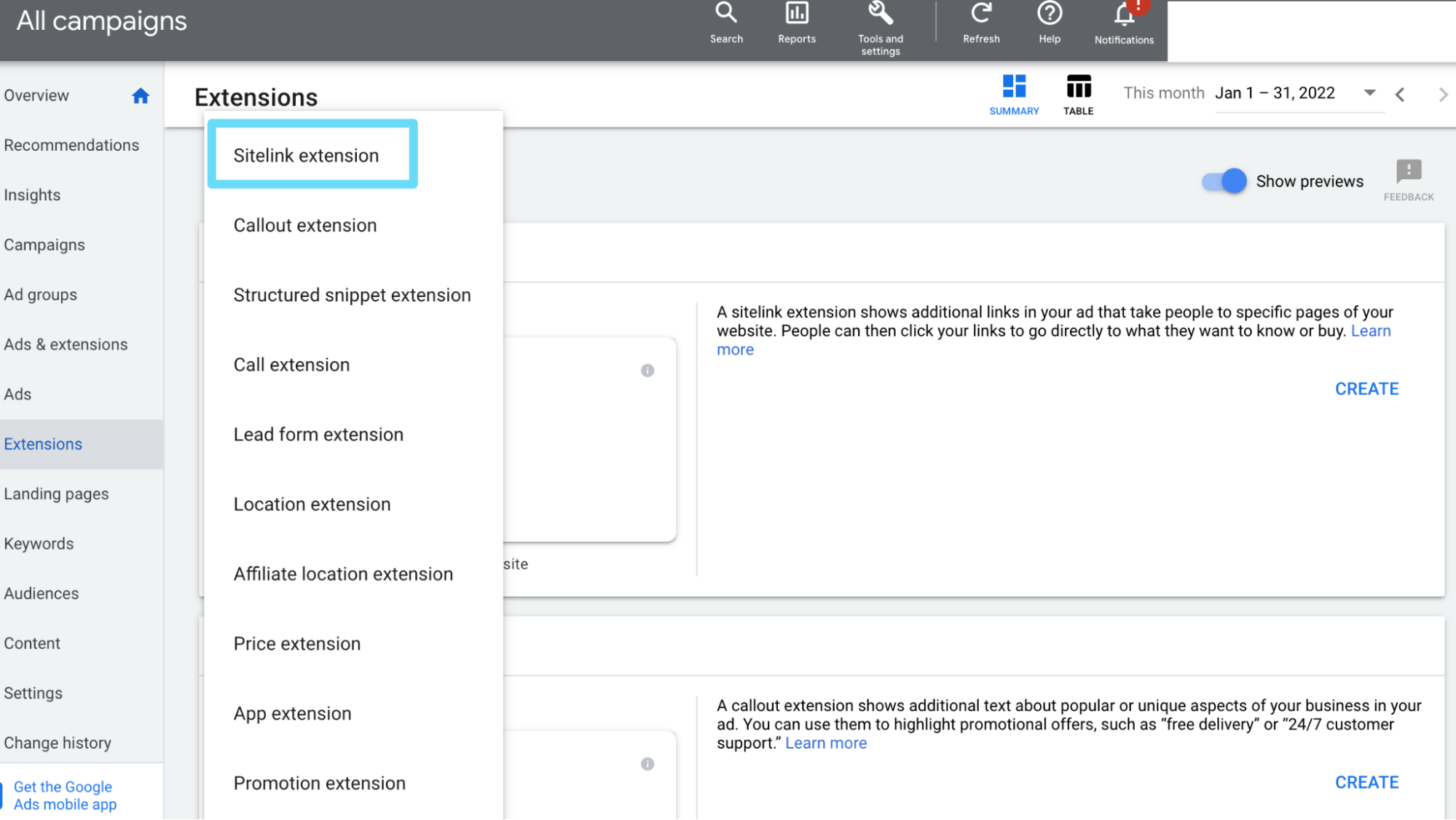Select Lead form extension
This screenshot has width=1456, height=820.
click(x=353, y=435)
